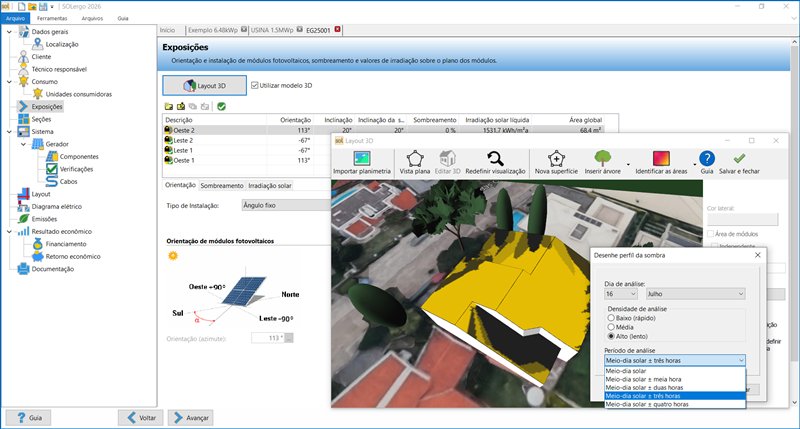
Task: Click the Importar planimetria icon
Action: pyautogui.click(x=364, y=158)
